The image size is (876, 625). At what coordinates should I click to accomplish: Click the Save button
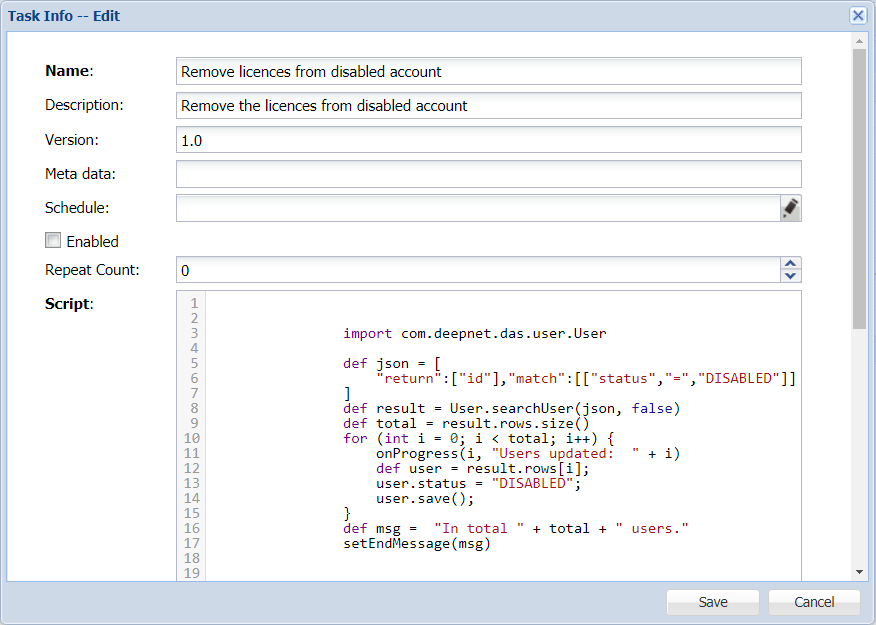pos(713,602)
